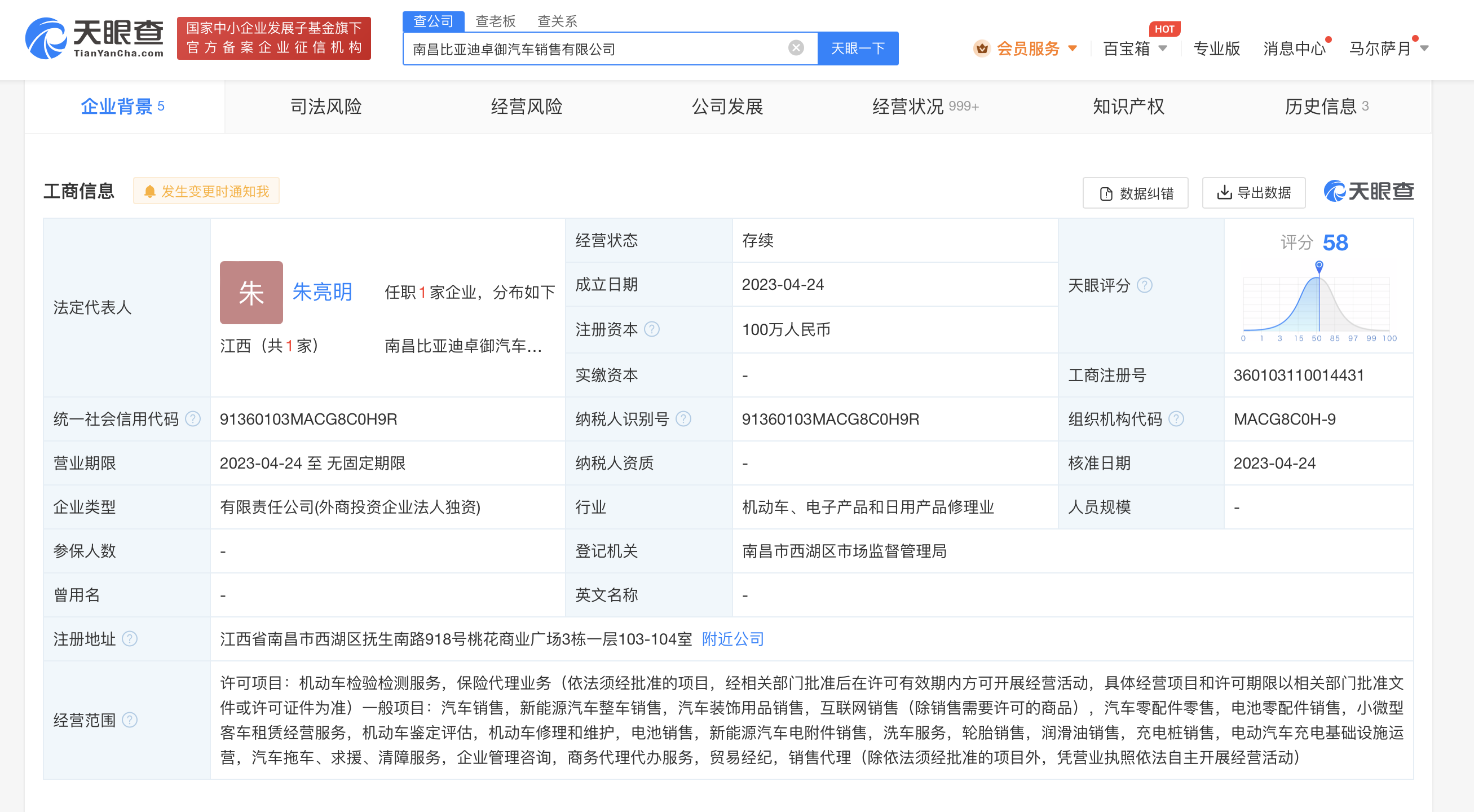Viewport: 1474px width, 812px height.
Task: Switch to the 知识产权 tab
Action: 1128,107
